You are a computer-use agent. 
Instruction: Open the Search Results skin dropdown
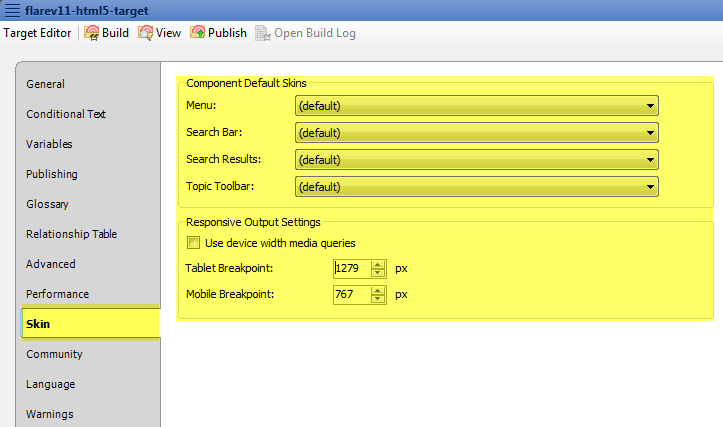coord(476,160)
